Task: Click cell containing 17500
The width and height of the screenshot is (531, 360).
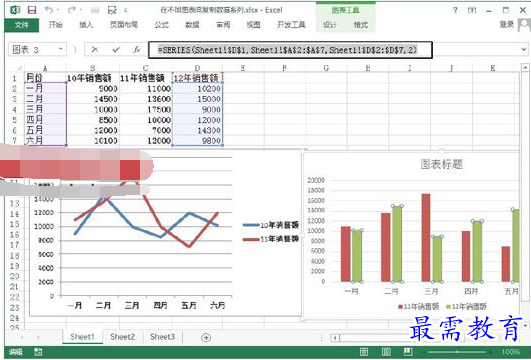Action: coord(146,110)
